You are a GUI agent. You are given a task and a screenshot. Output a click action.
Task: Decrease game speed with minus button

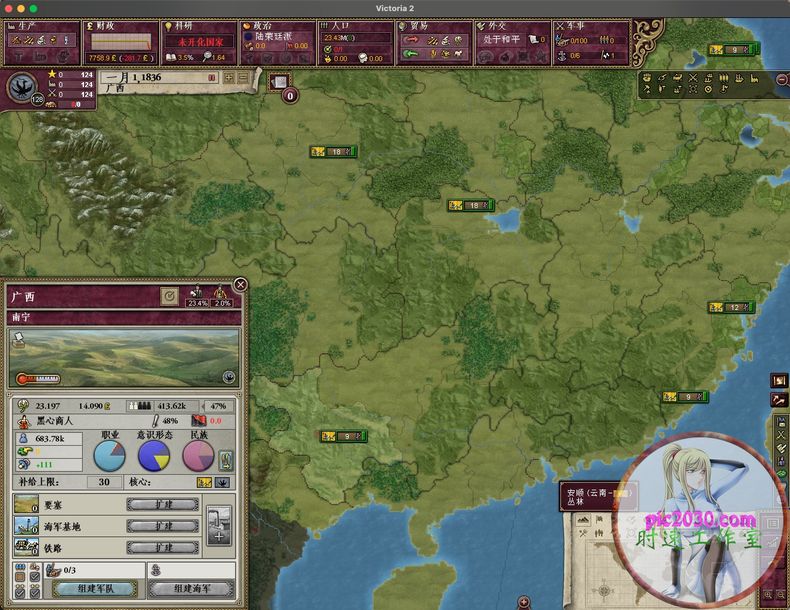tap(244, 78)
